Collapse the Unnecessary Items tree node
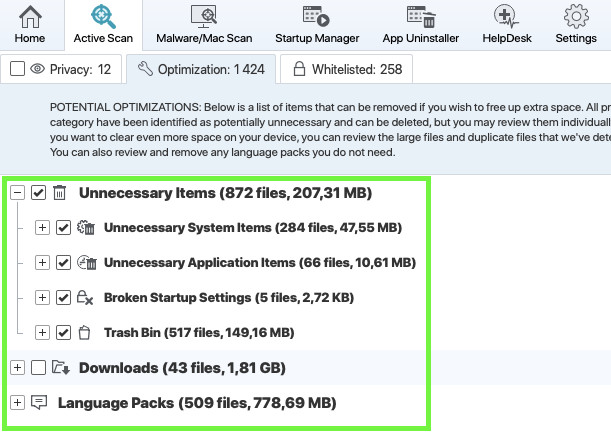 point(18,192)
